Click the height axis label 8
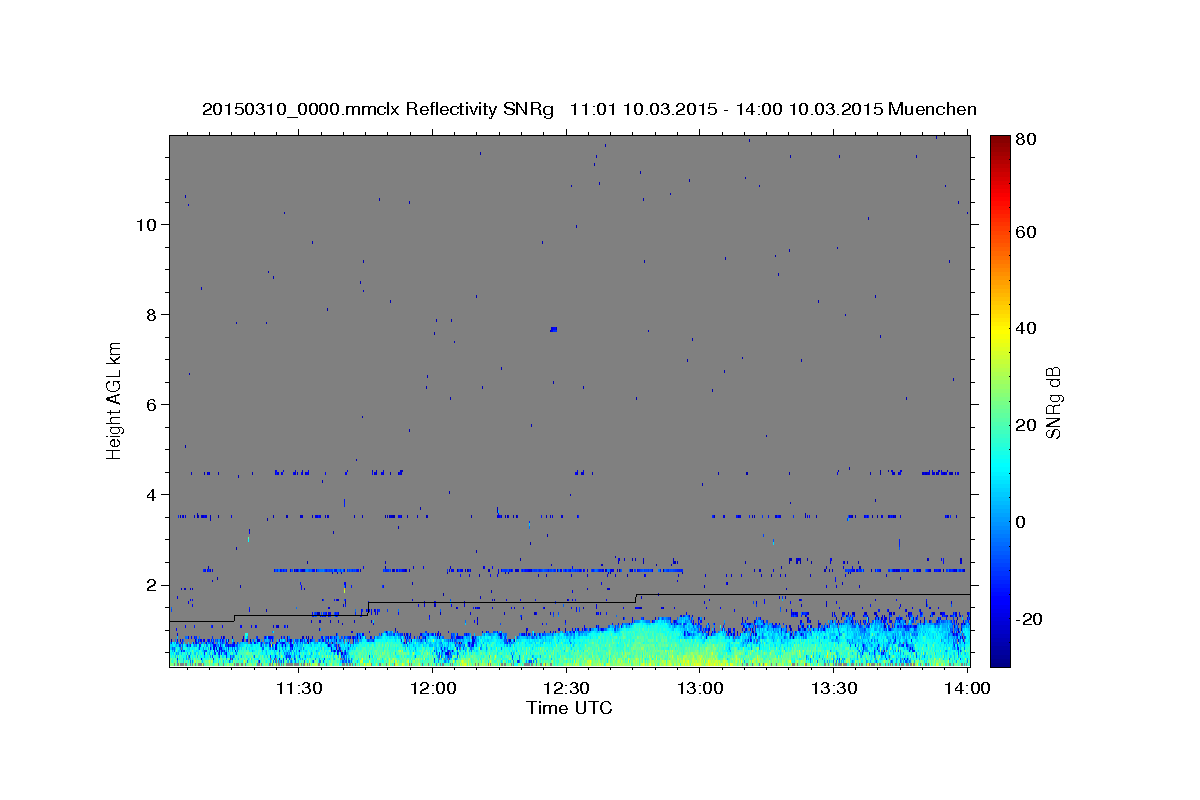The height and width of the screenshot is (800, 1200). (x=153, y=314)
